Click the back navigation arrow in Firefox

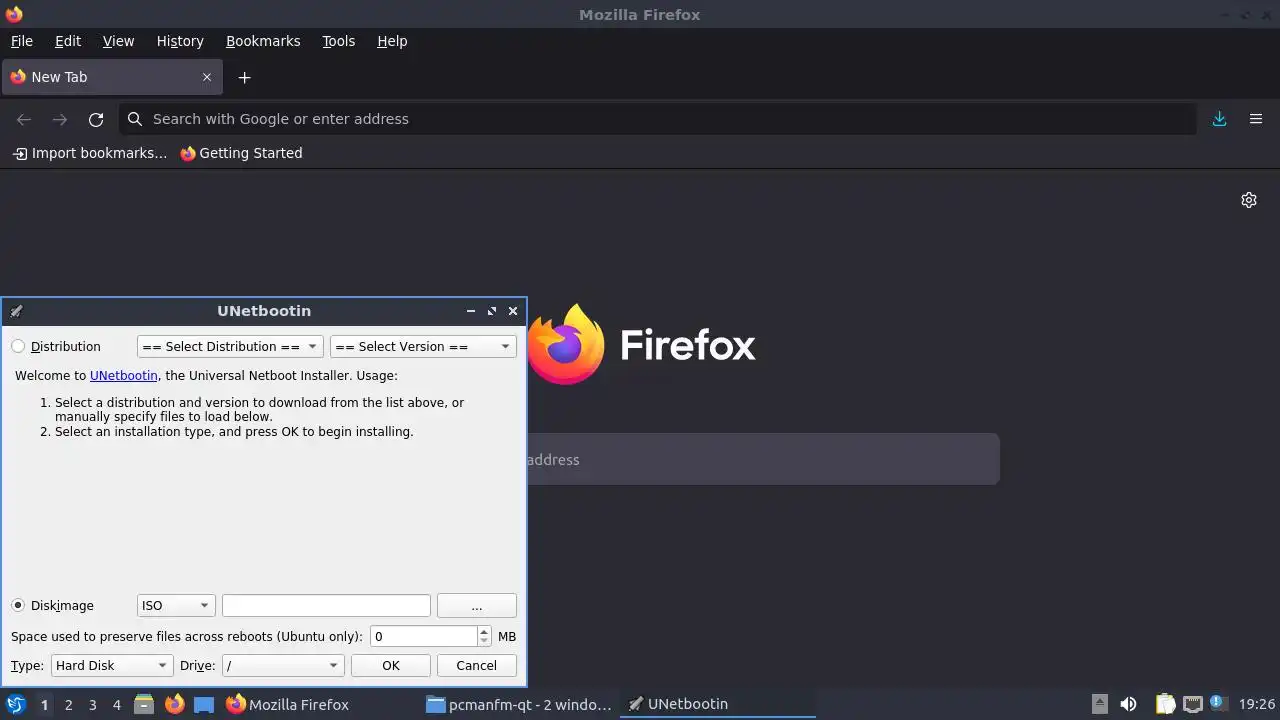click(x=24, y=119)
